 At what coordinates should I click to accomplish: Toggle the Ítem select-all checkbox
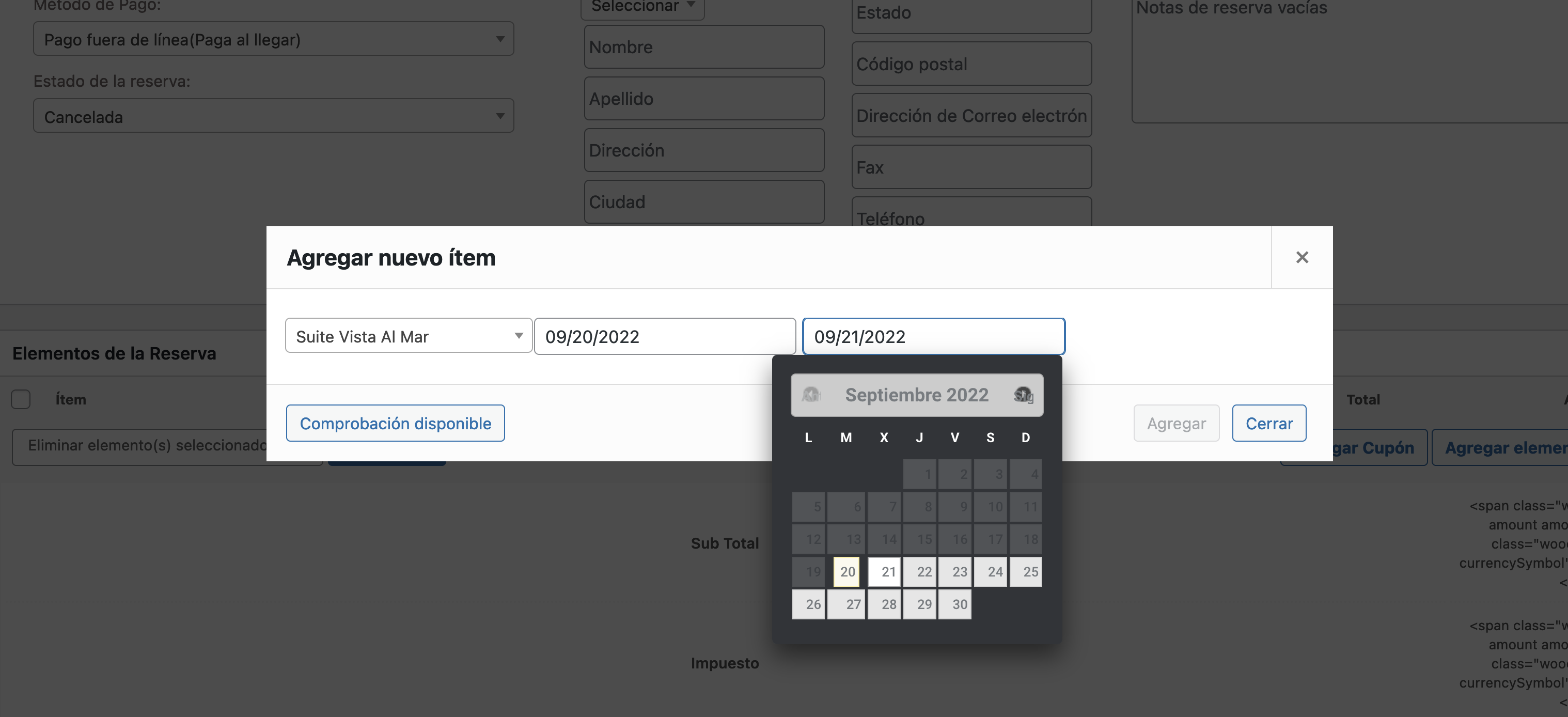21,400
